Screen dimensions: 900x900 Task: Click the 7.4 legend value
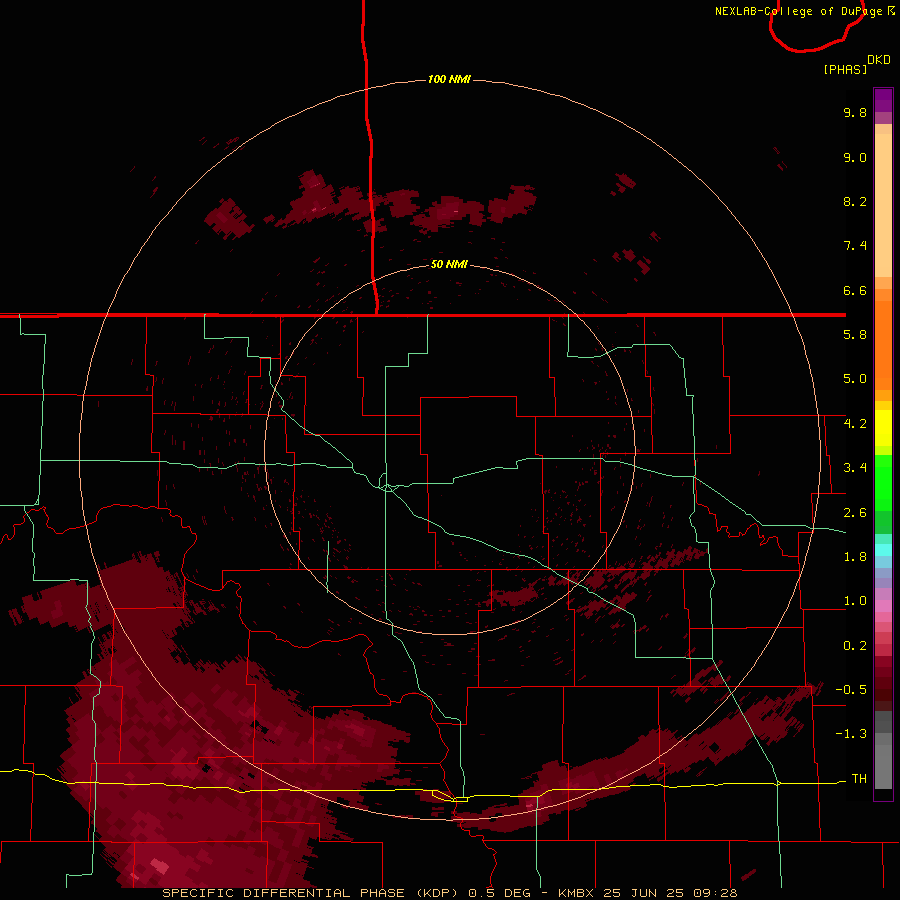855,246
